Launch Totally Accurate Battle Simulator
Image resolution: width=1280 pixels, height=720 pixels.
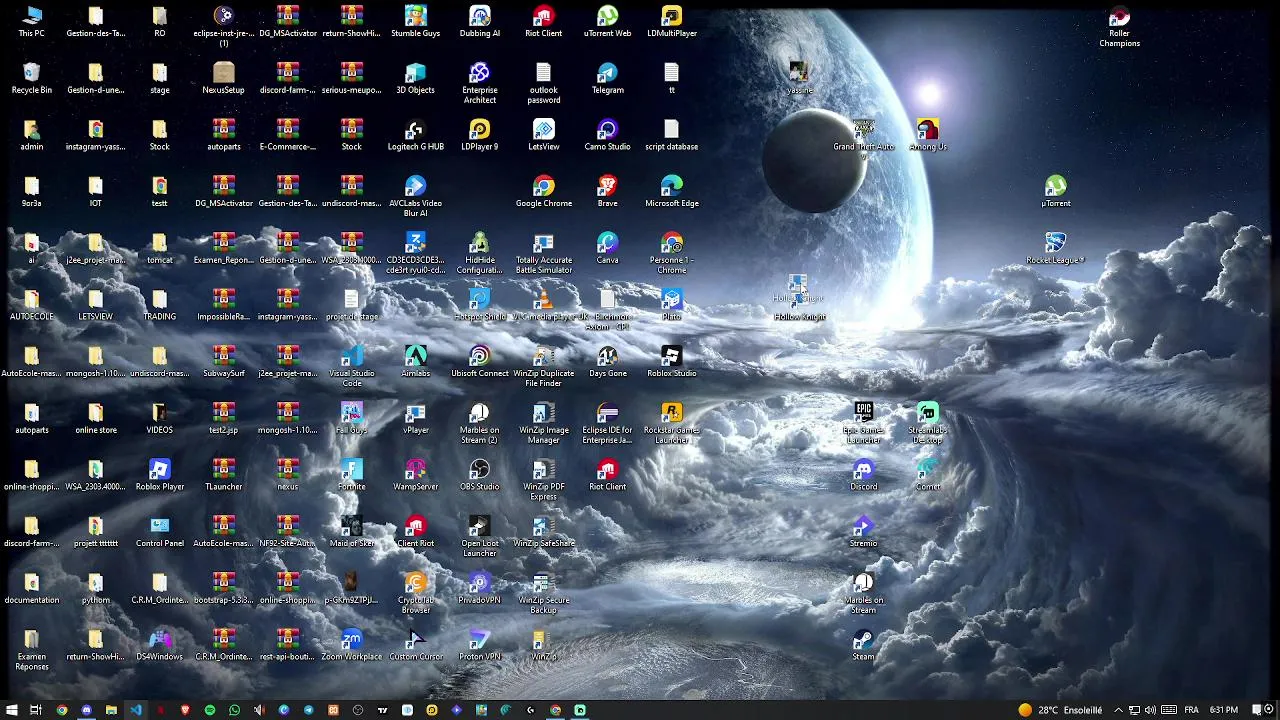pyautogui.click(x=543, y=253)
